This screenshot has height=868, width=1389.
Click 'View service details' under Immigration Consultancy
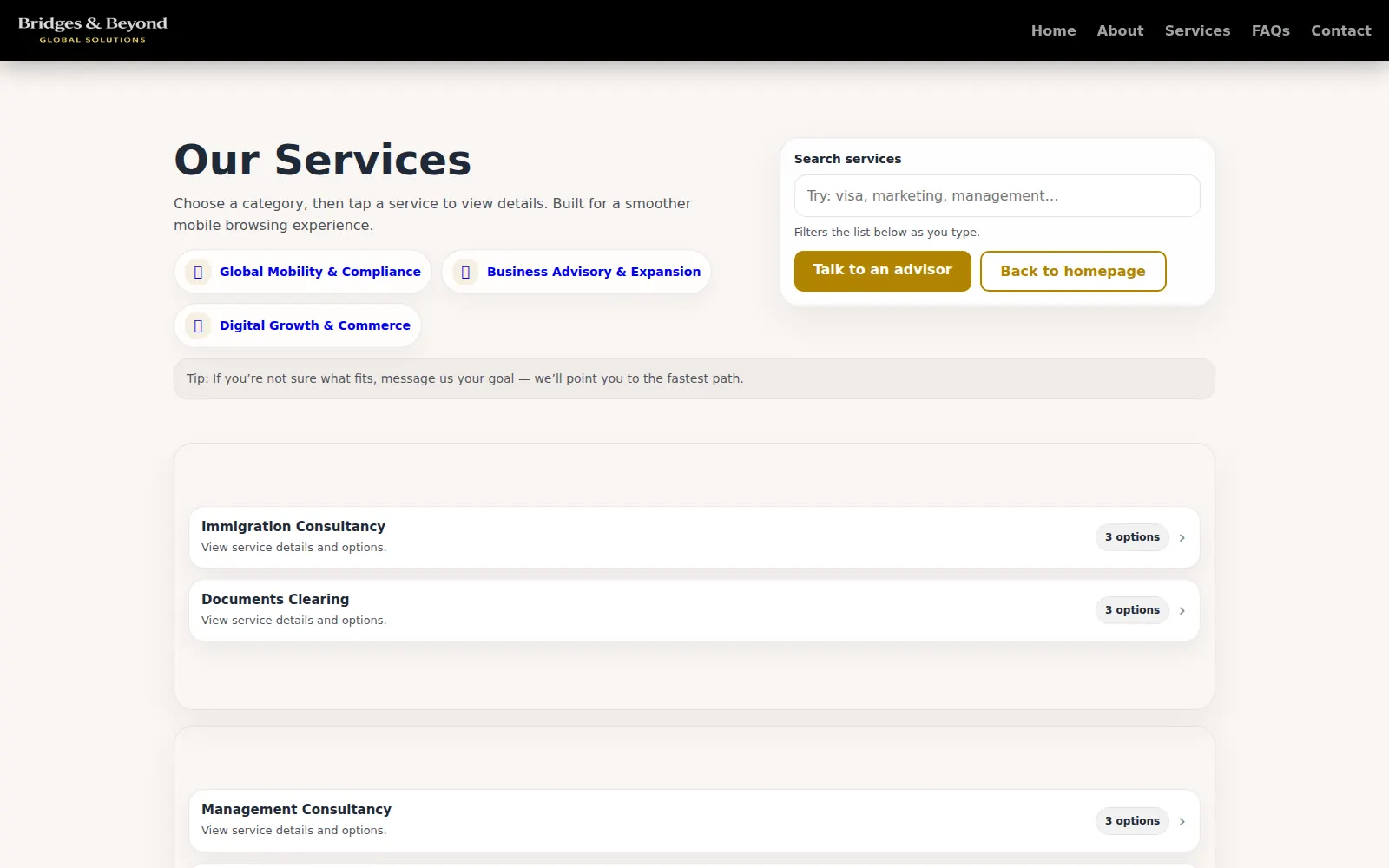point(293,548)
